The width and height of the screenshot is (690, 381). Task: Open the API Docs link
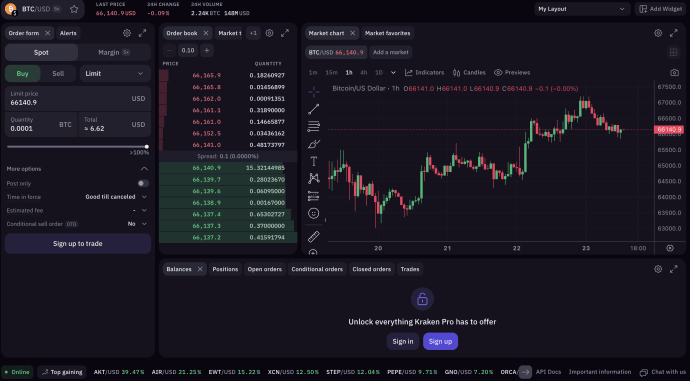(548, 372)
